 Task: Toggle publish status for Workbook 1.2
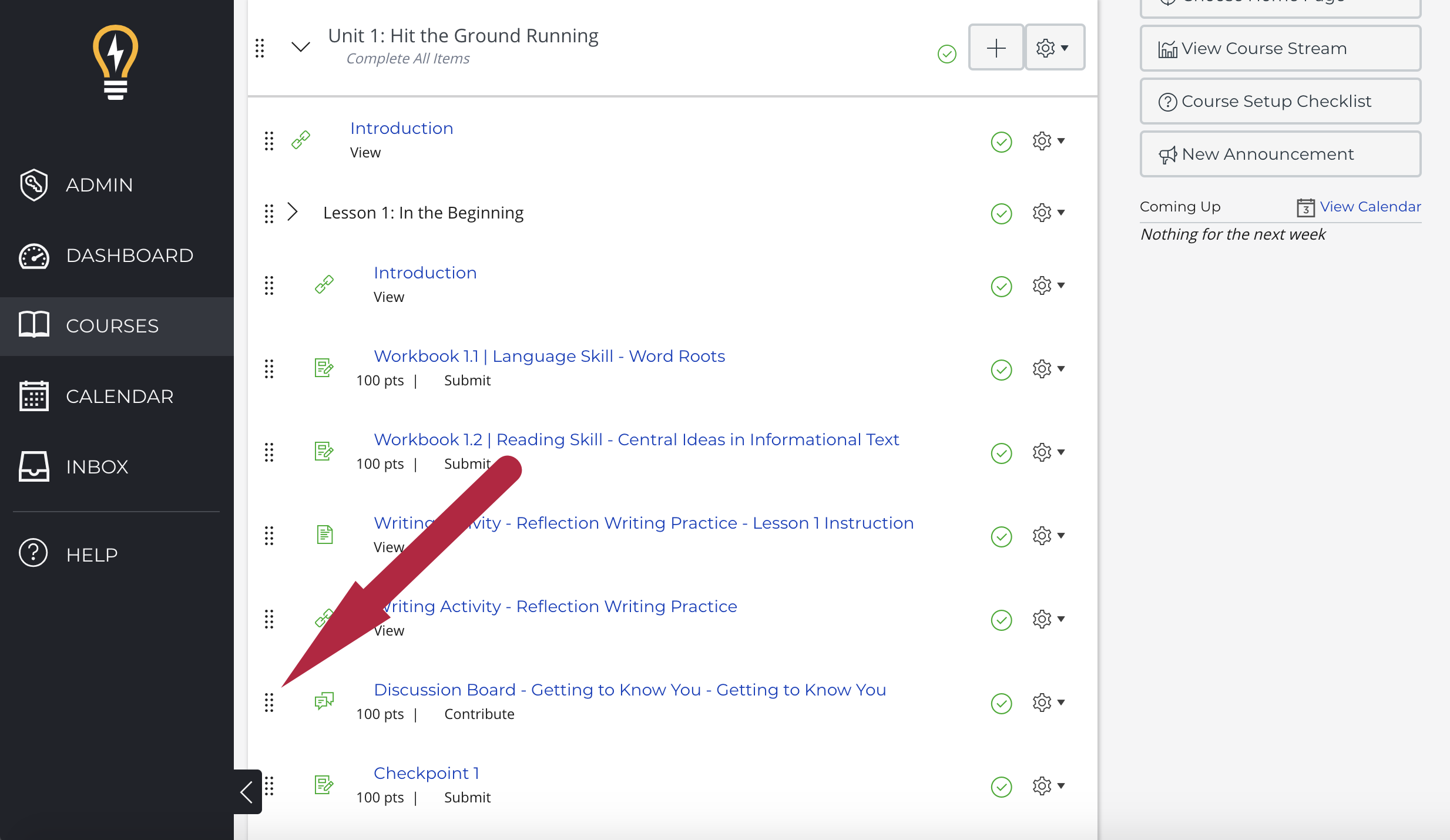coord(1001,453)
